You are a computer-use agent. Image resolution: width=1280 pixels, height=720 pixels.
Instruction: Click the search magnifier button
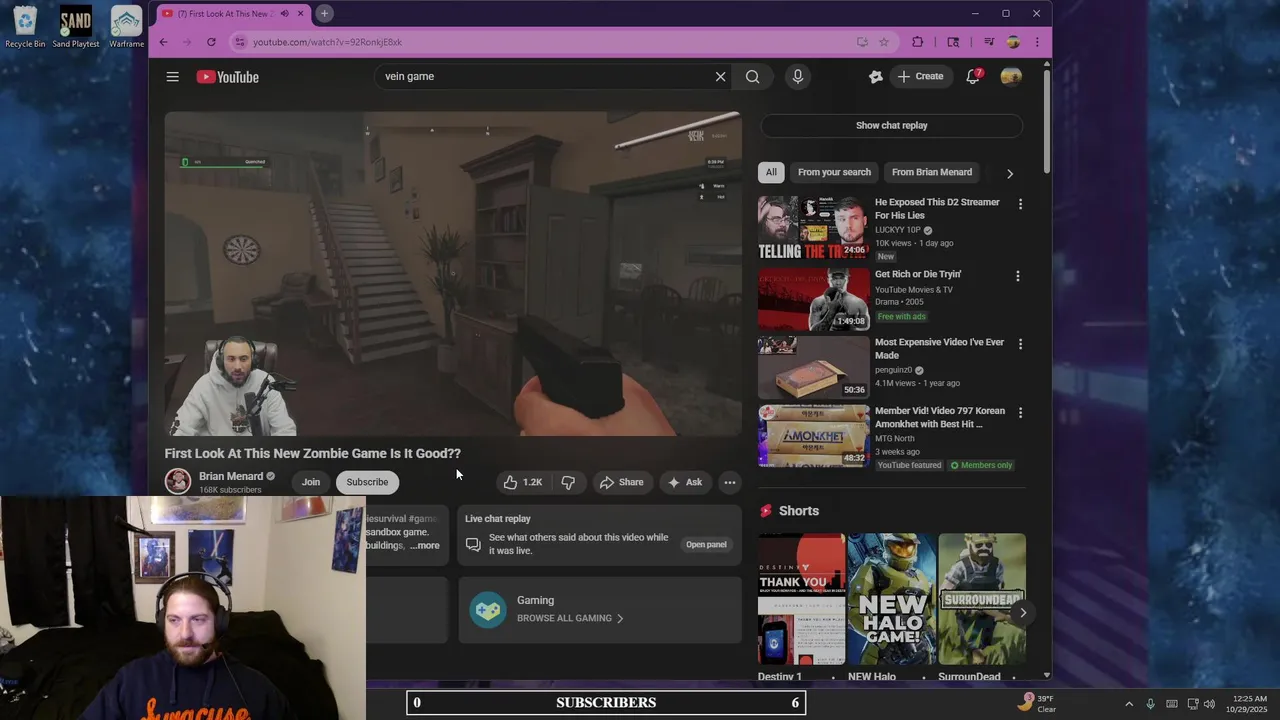click(752, 76)
